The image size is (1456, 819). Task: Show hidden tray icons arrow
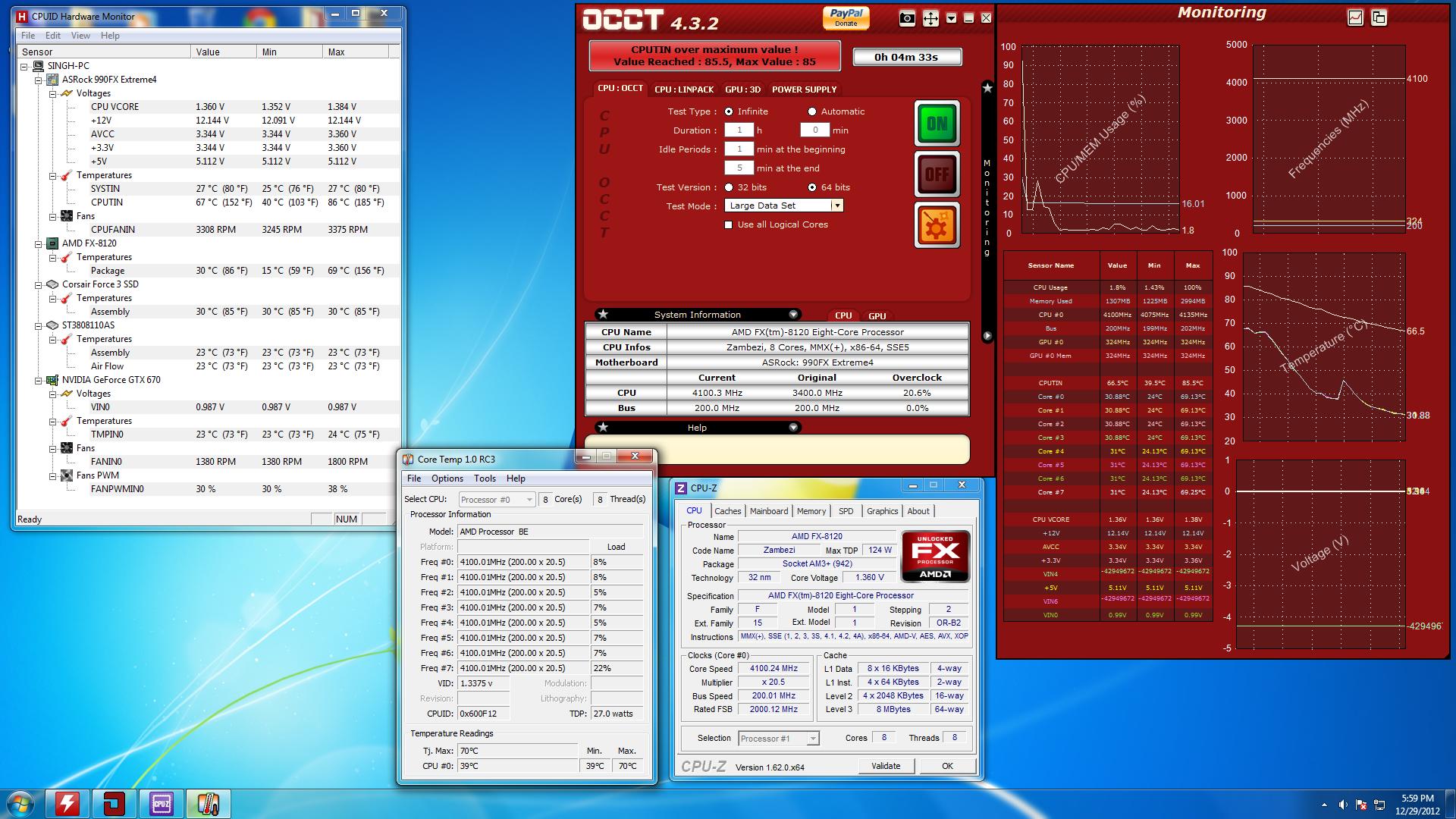click(x=1324, y=805)
